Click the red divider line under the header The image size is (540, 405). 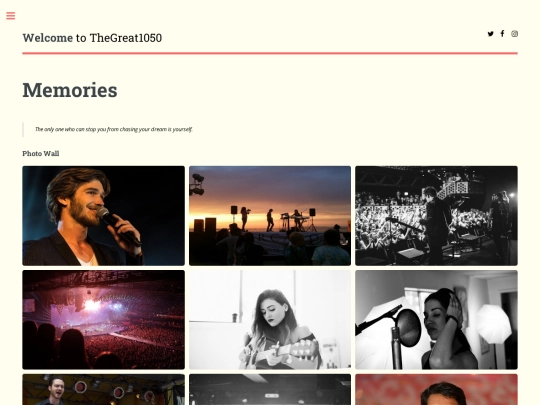[x=270, y=53]
